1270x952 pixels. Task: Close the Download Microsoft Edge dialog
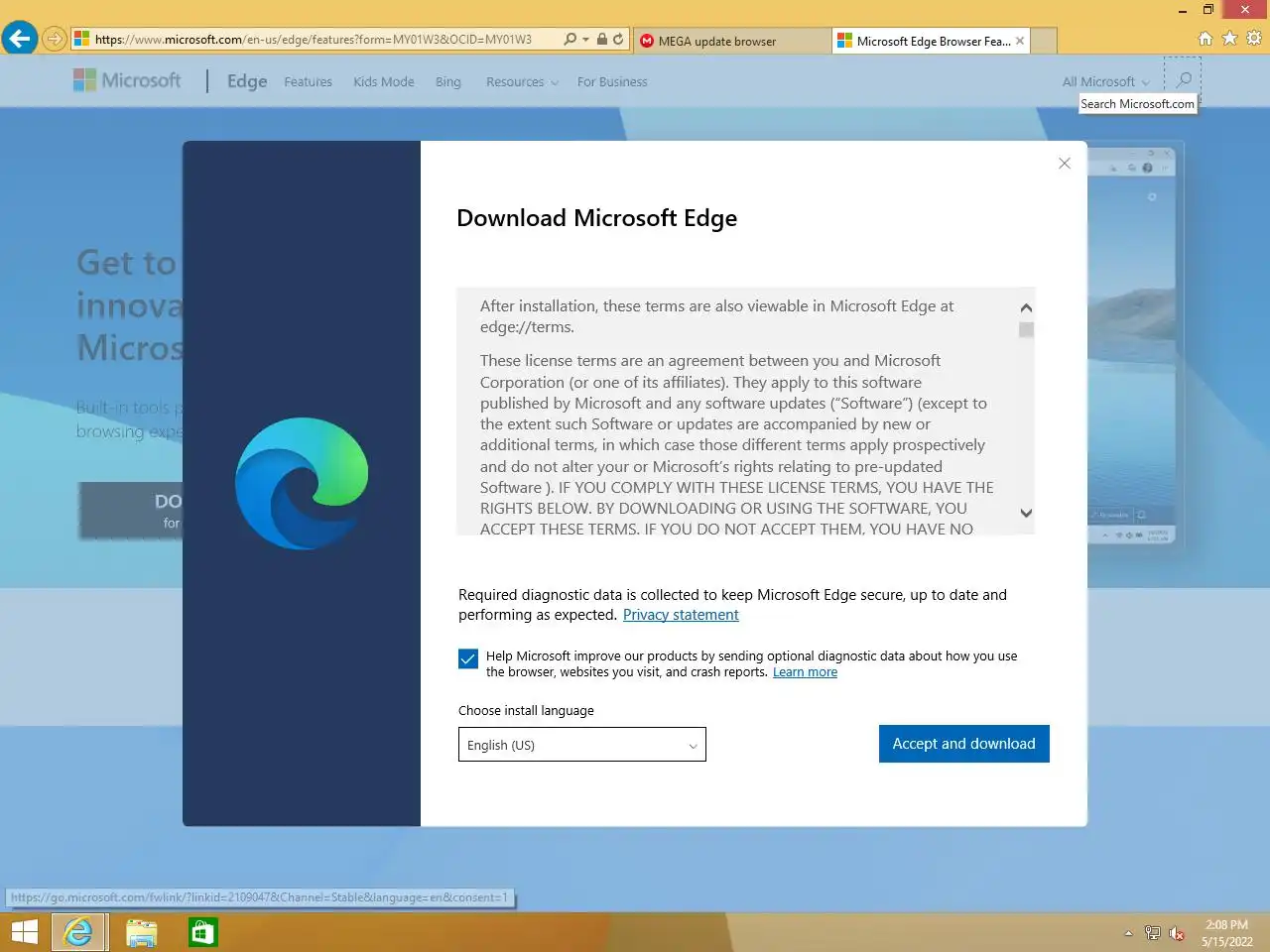tap(1065, 164)
